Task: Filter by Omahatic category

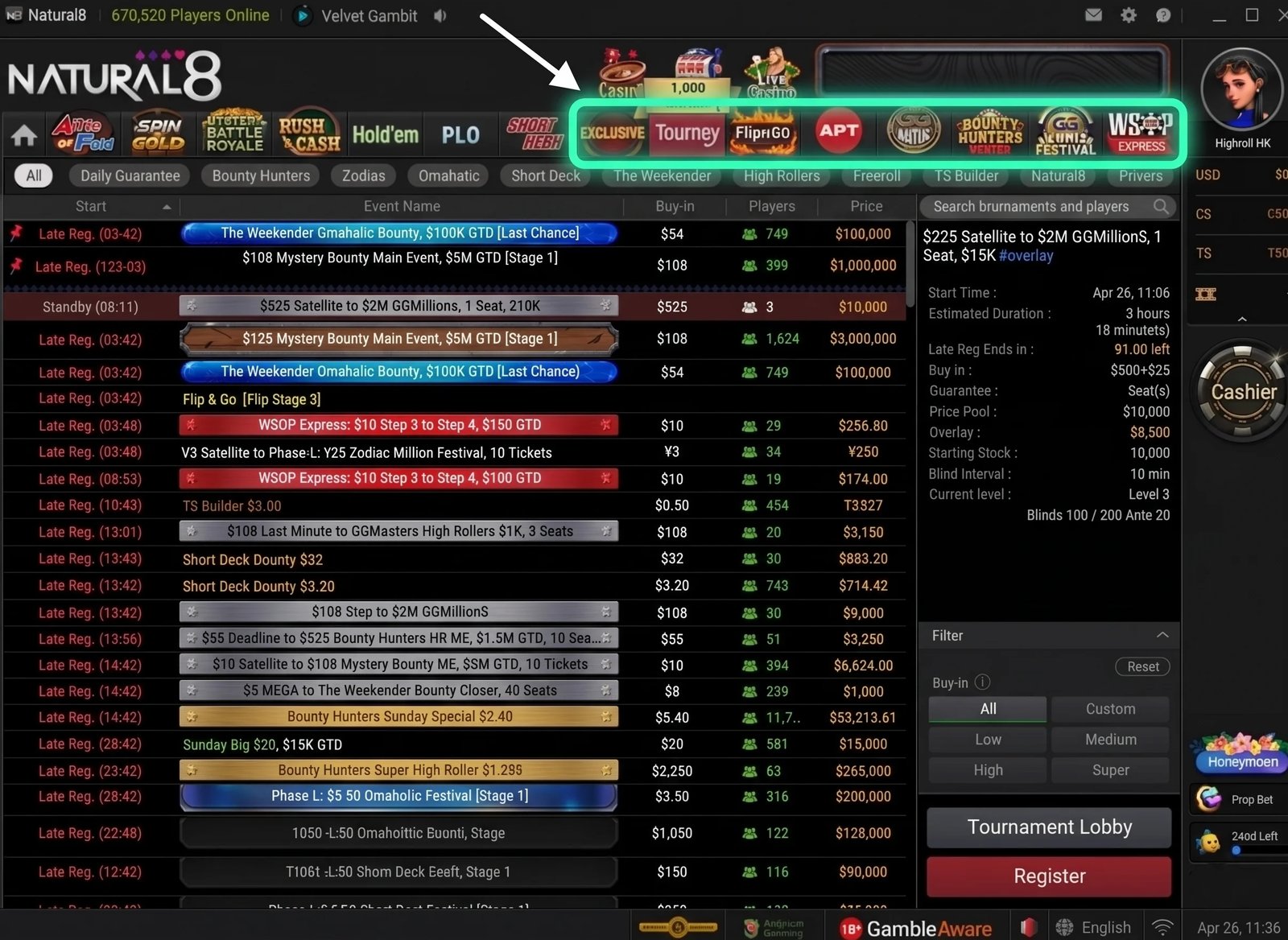Action: tap(449, 175)
